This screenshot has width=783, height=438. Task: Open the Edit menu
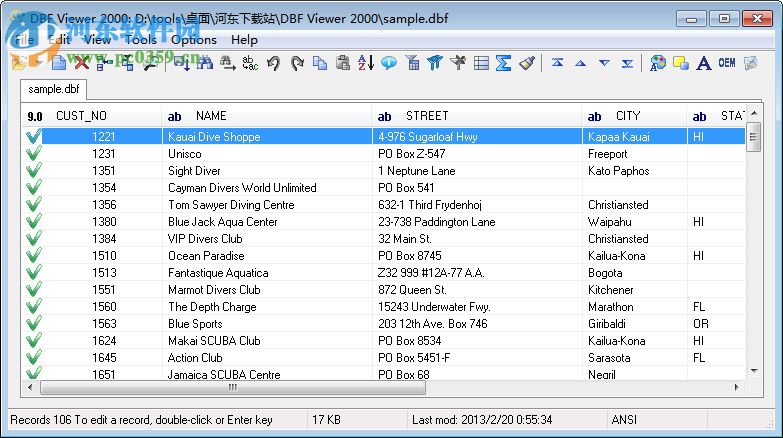tap(59, 39)
